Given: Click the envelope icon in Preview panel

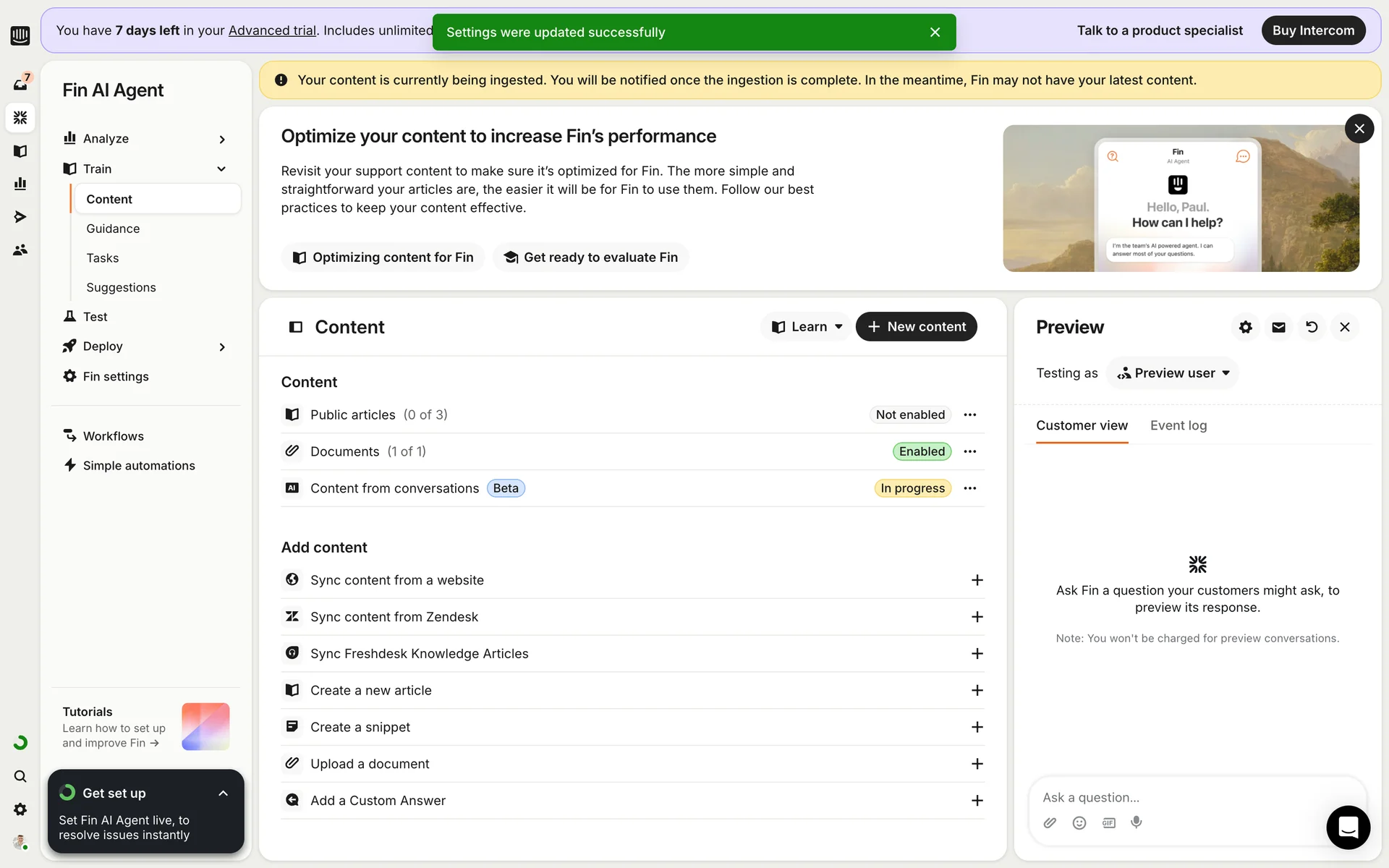Looking at the screenshot, I should (1278, 327).
